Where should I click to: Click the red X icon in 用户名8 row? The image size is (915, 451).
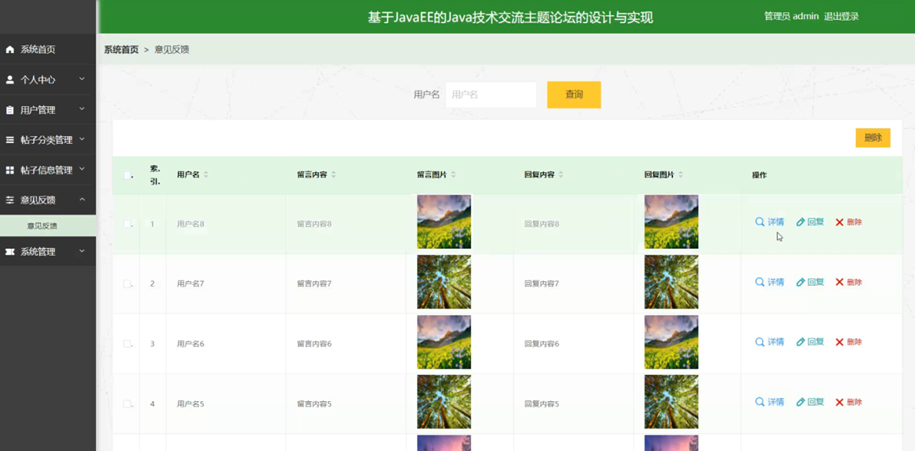pyautogui.click(x=839, y=222)
